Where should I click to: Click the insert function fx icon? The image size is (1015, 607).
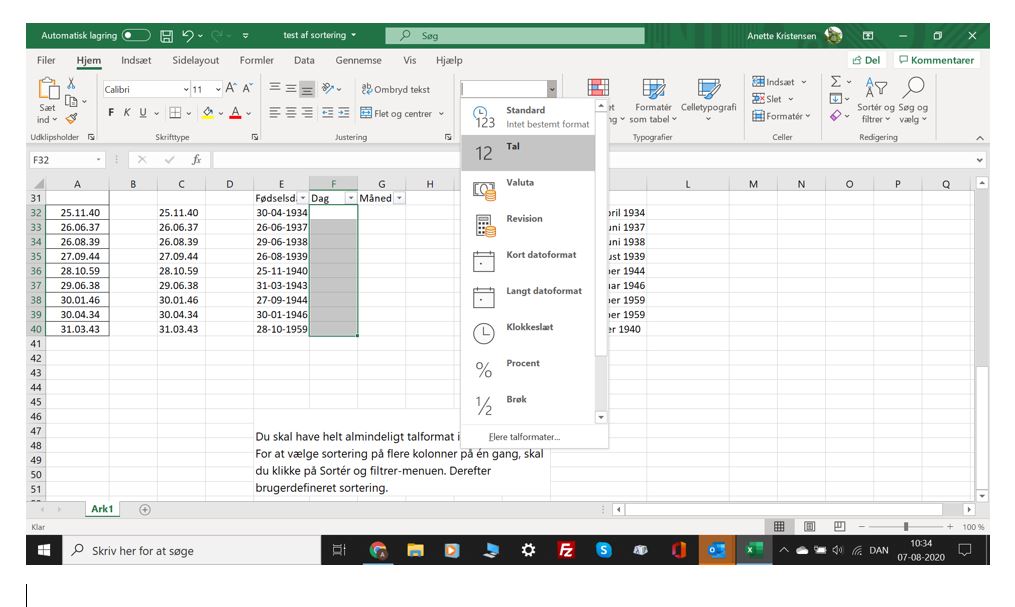(x=196, y=159)
